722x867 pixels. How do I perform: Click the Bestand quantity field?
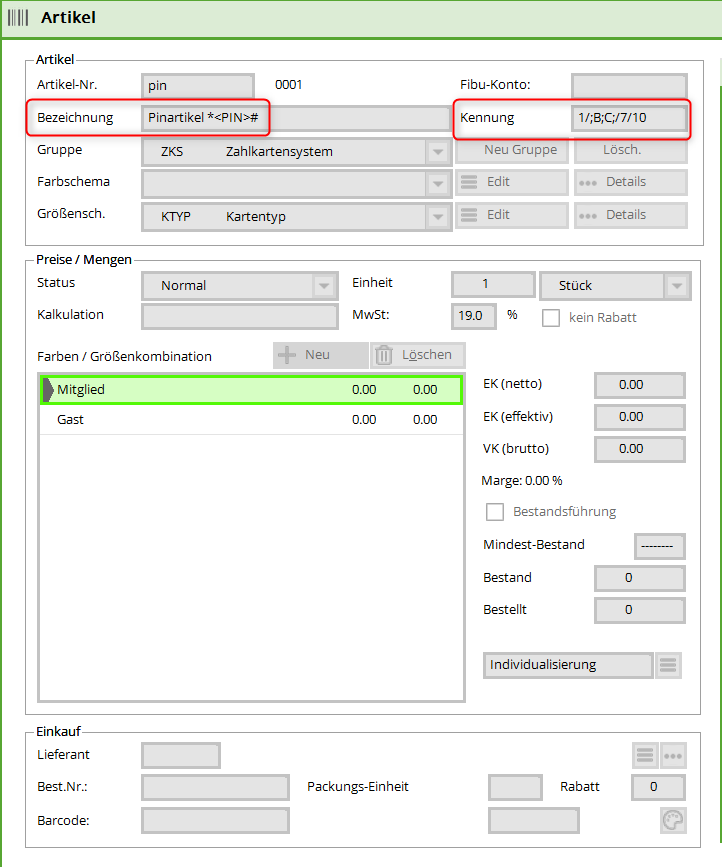[640, 578]
